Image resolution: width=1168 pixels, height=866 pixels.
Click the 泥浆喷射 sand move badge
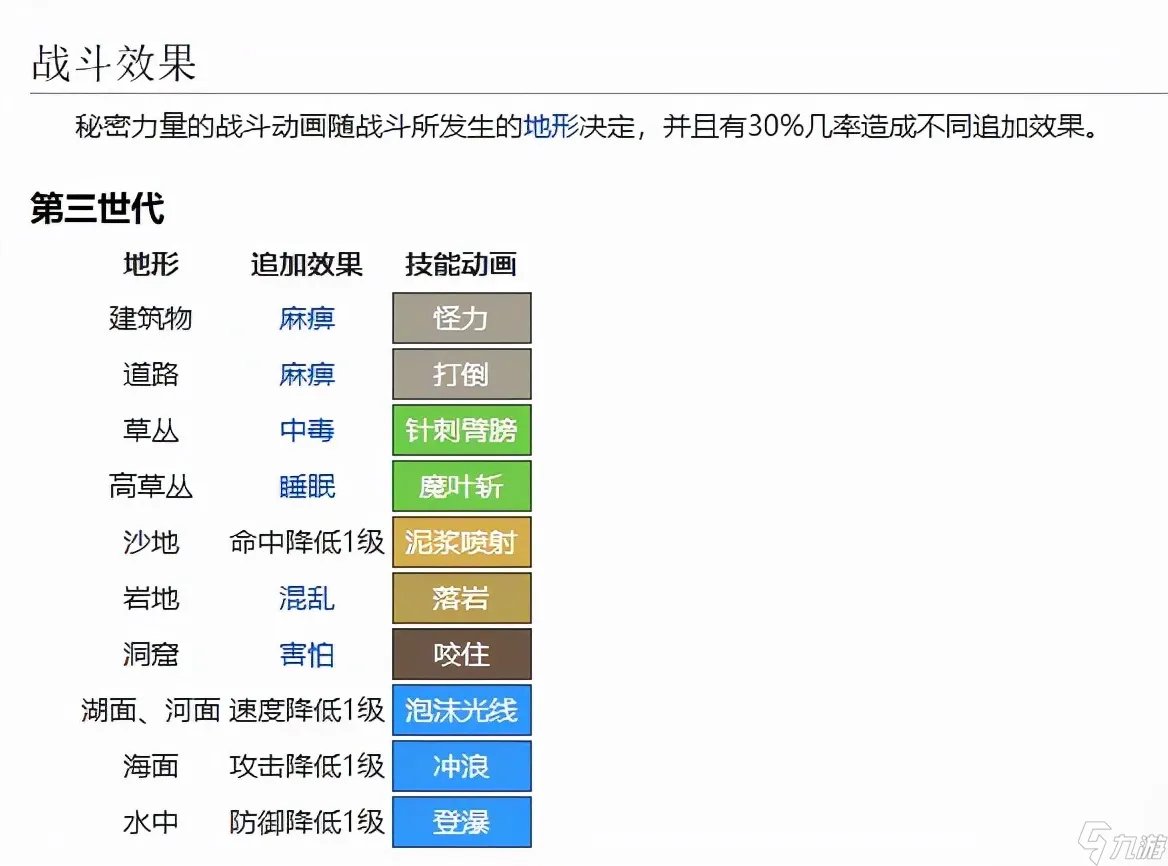[461, 542]
